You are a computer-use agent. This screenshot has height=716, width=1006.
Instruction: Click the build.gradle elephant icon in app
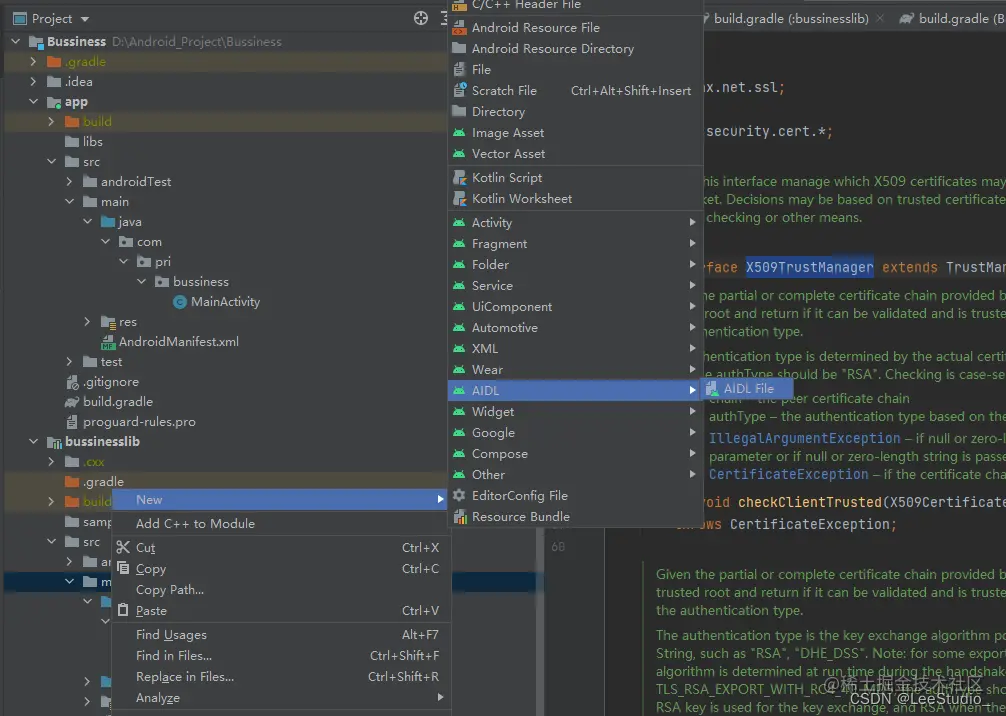72,402
